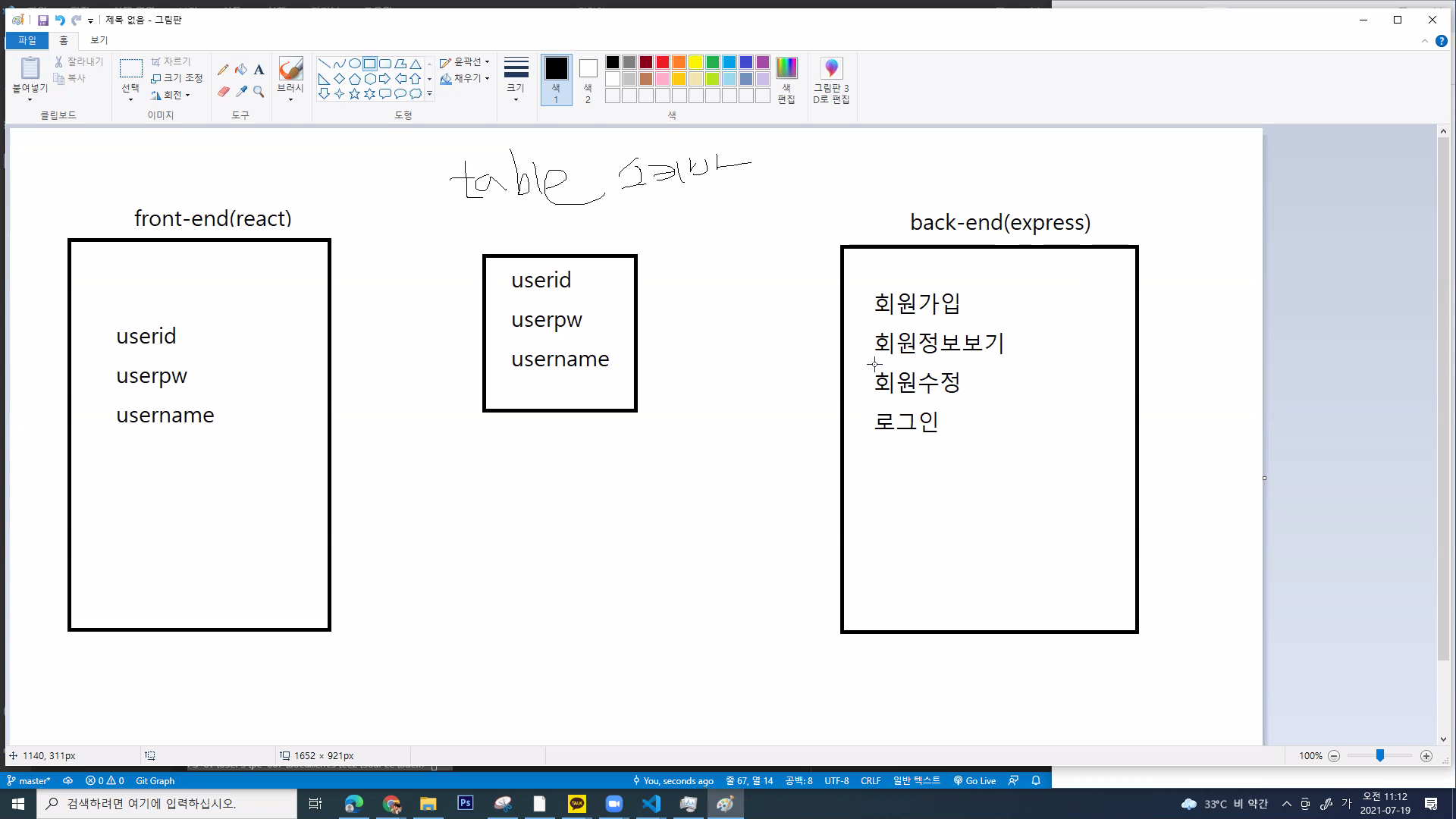Open the 파일 file menu

(27, 40)
